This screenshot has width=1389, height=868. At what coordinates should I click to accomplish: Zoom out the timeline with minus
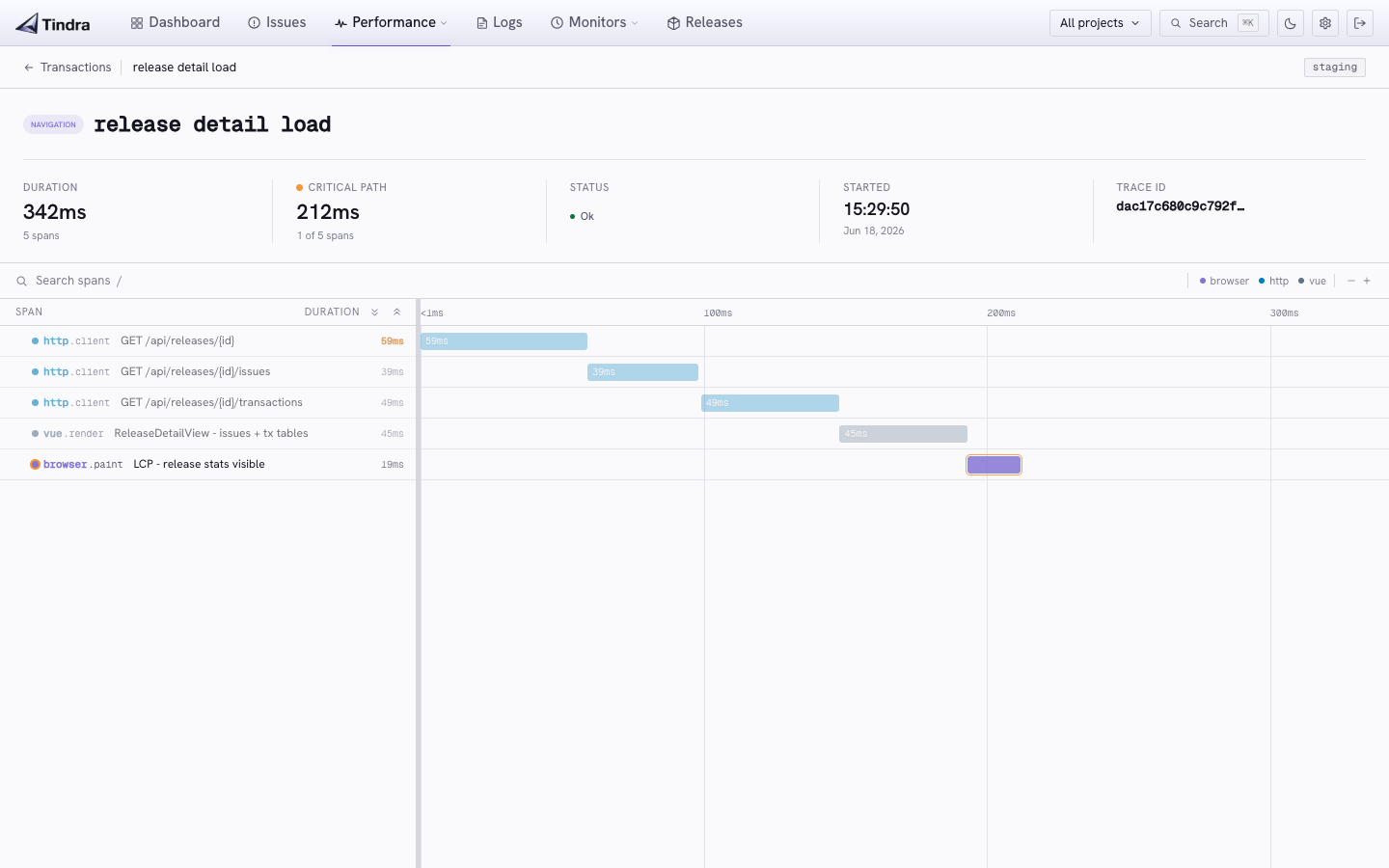click(x=1351, y=281)
